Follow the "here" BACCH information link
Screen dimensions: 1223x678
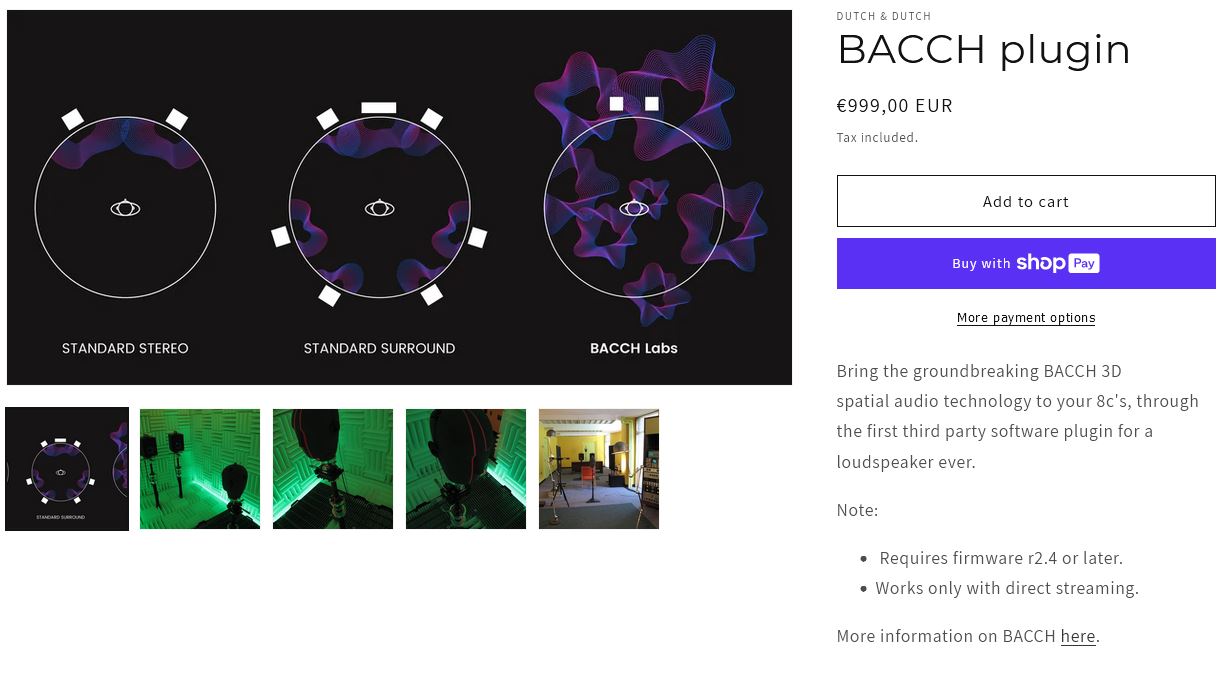click(1077, 636)
